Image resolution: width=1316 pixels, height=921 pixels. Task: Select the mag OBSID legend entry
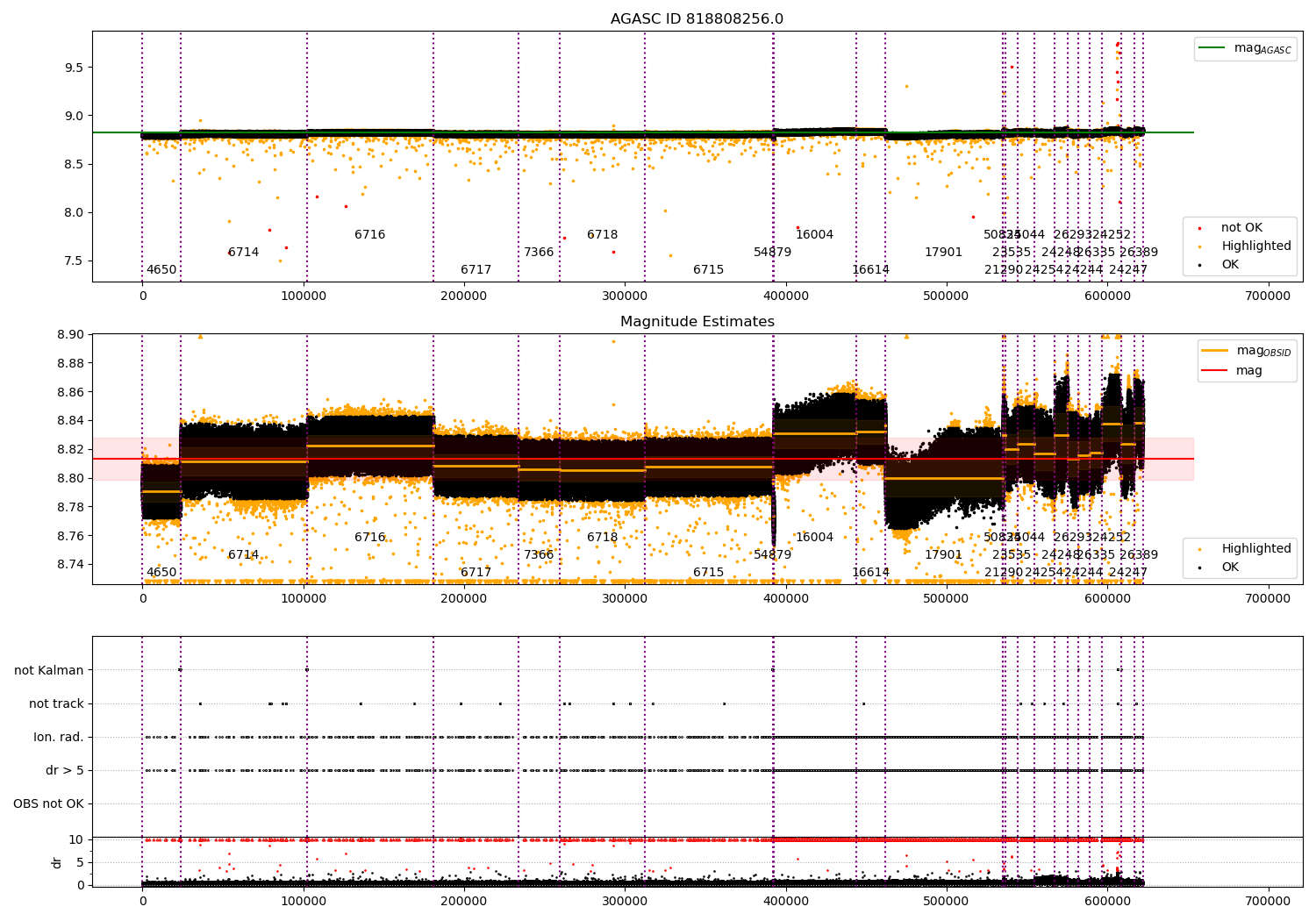click(x=1247, y=351)
